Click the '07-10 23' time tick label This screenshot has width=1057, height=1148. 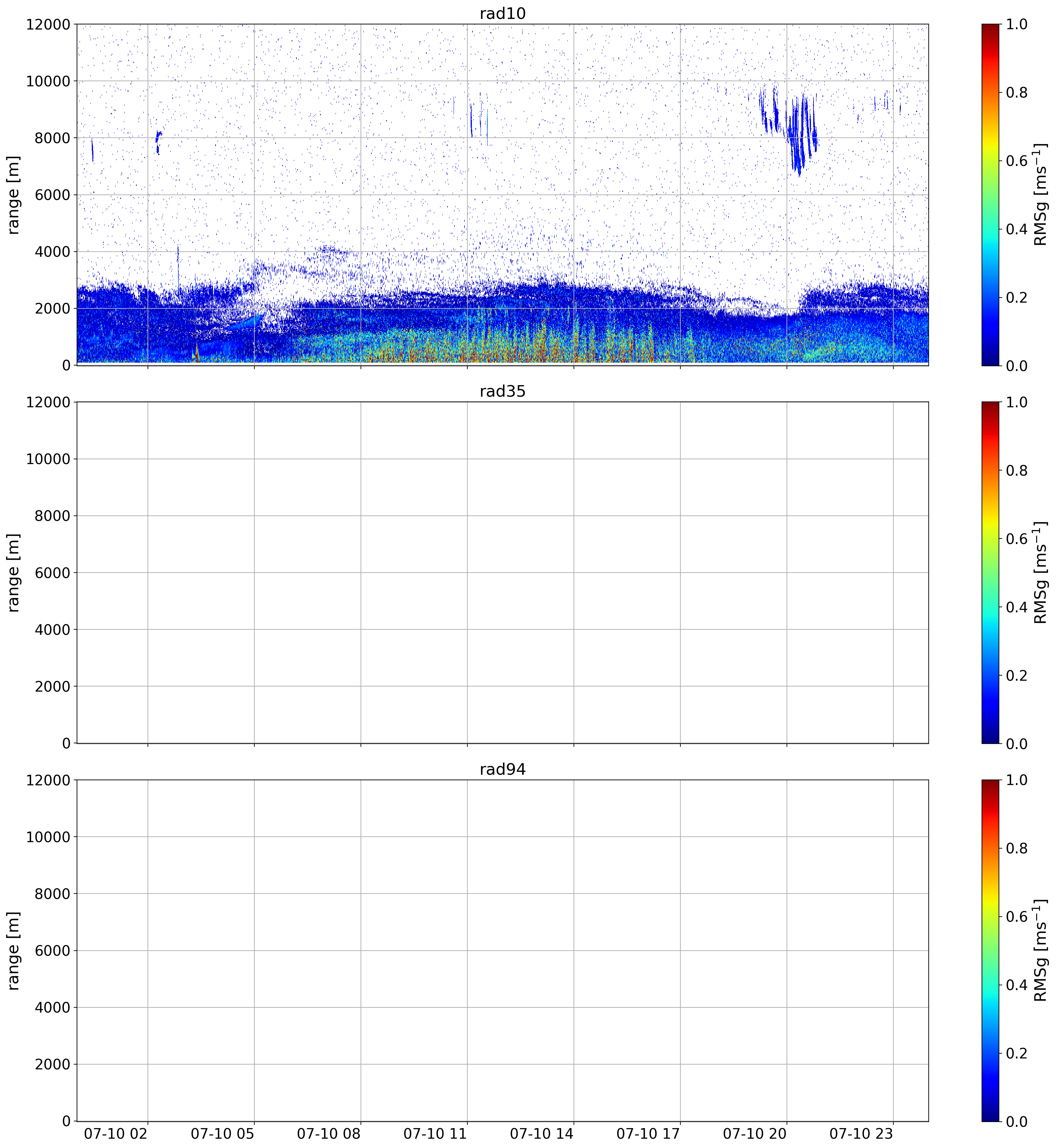click(x=861, y=1134)
